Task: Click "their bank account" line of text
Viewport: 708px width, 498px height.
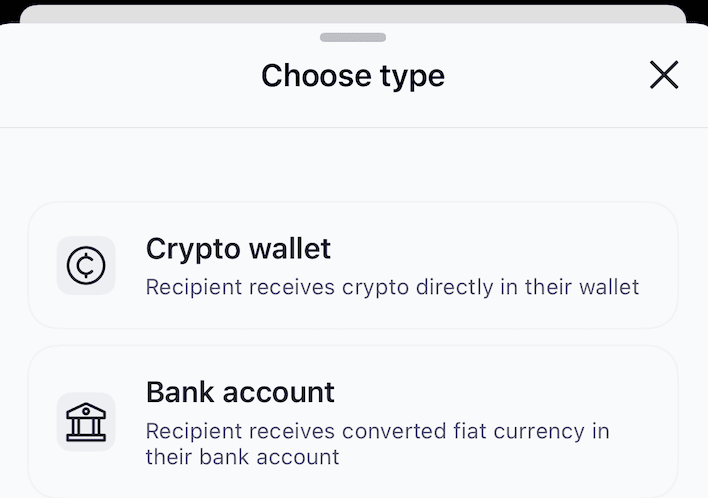Action: click(242, 458)
